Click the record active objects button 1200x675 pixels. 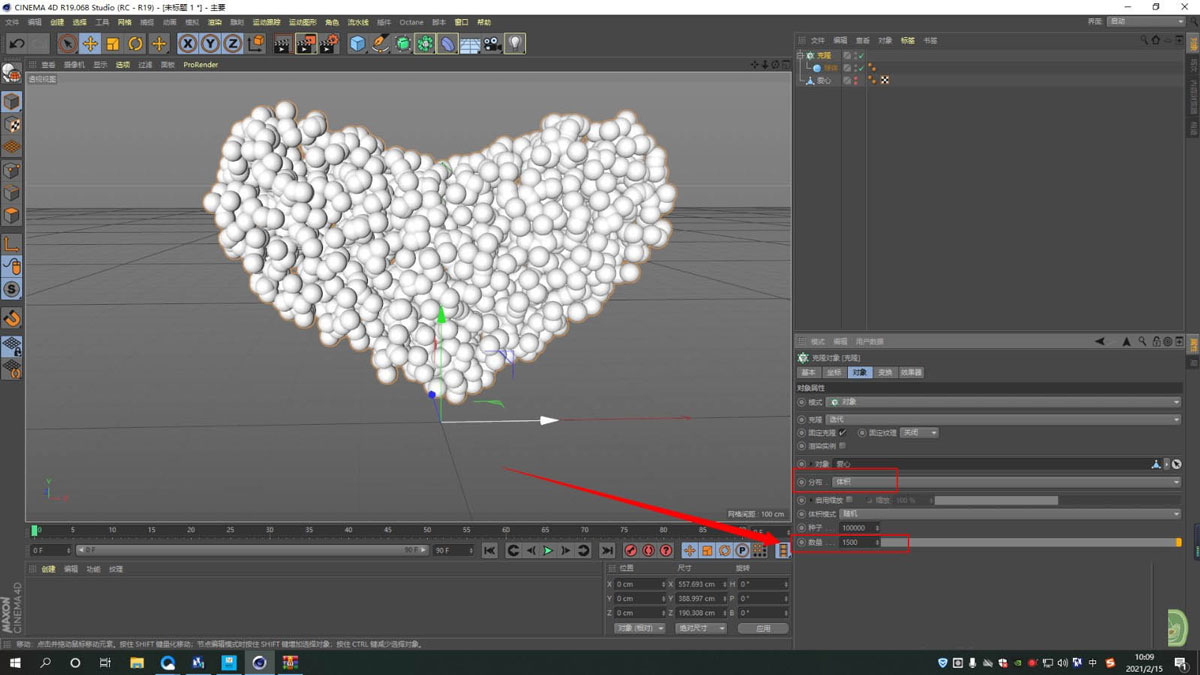631,551
